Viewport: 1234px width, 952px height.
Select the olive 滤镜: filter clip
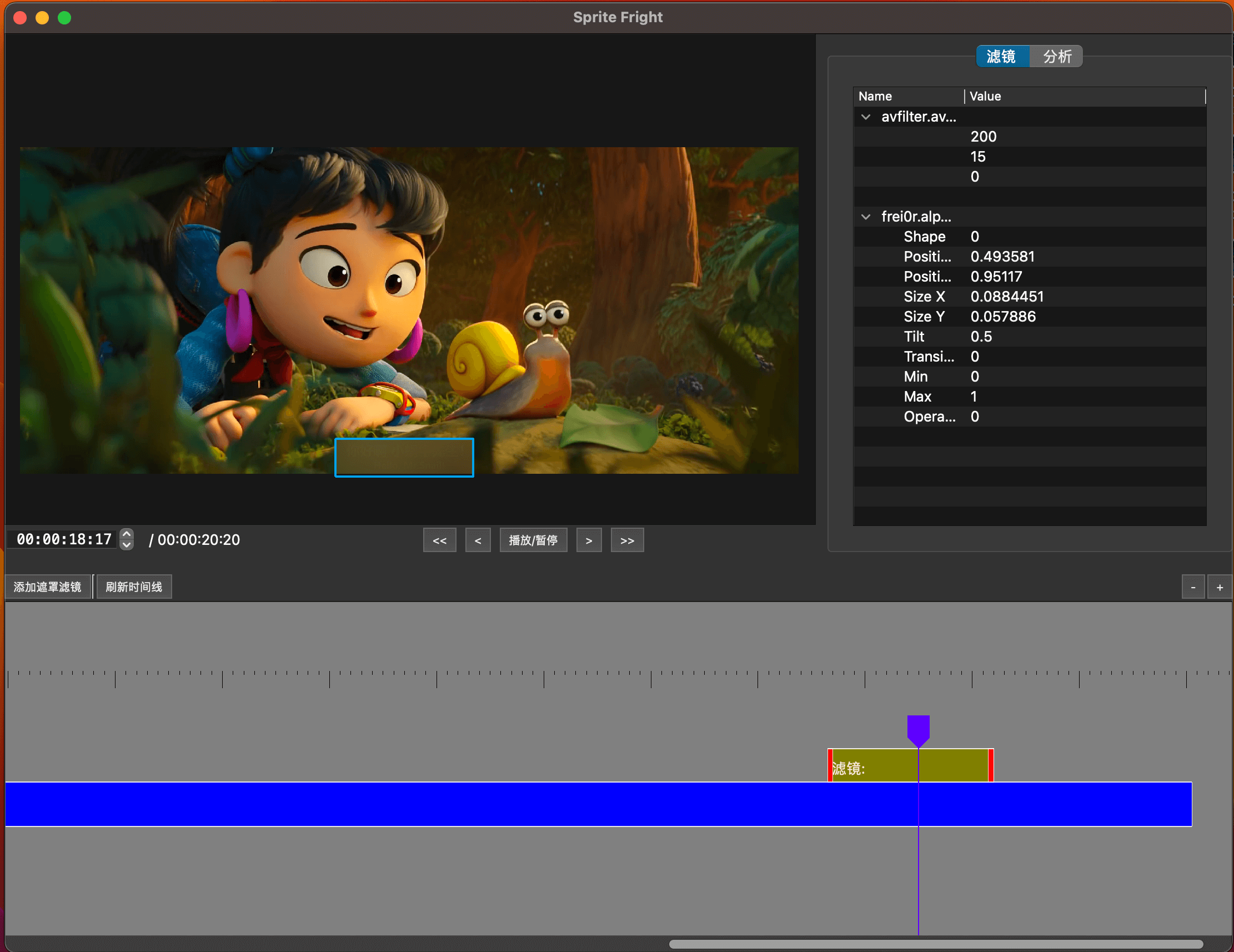911,765
